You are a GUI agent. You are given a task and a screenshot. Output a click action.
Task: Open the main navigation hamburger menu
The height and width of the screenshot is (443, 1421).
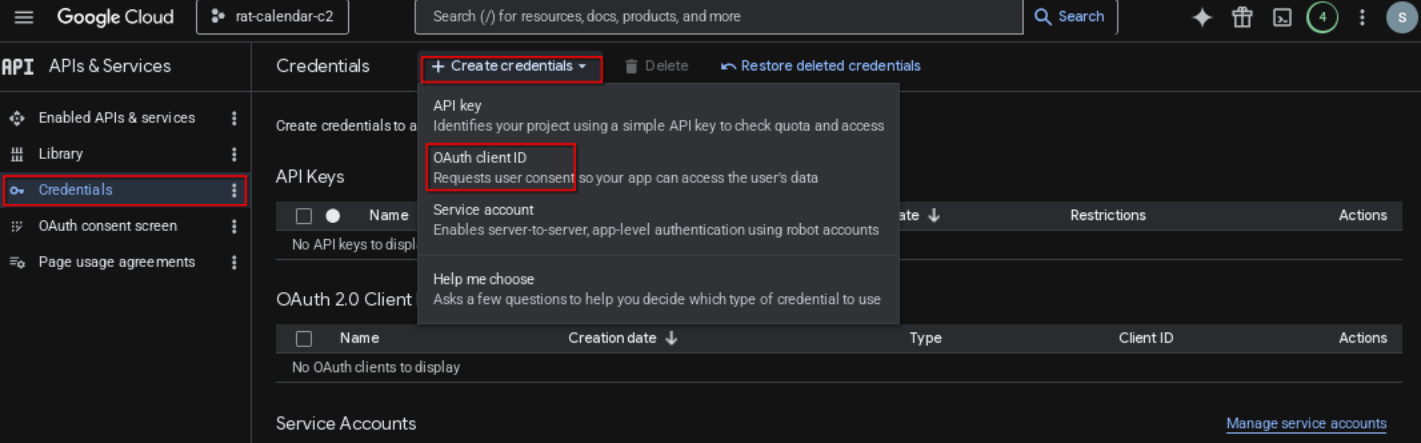[24, 17]
